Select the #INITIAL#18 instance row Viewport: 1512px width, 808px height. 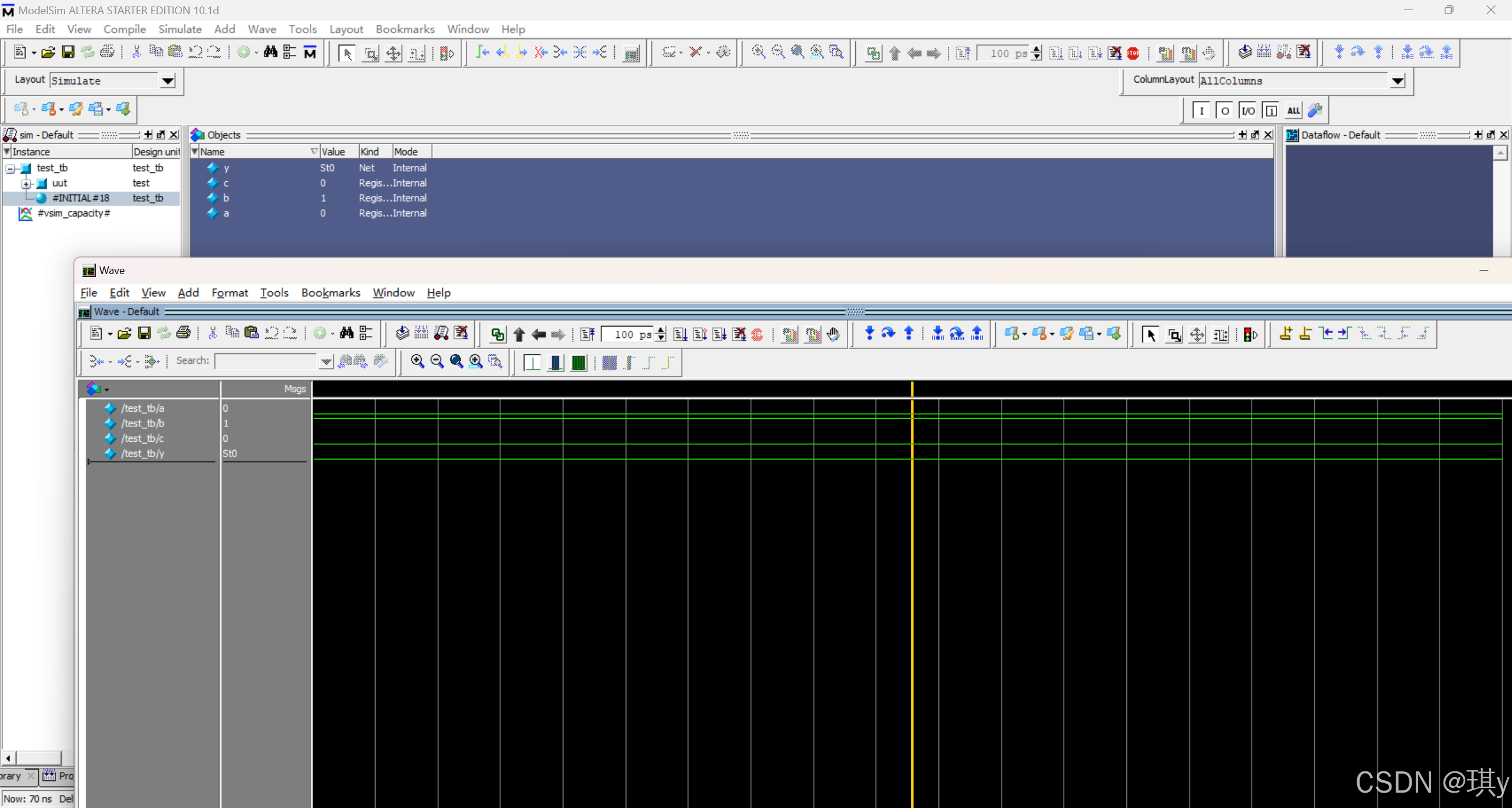(x=80, y=198)
